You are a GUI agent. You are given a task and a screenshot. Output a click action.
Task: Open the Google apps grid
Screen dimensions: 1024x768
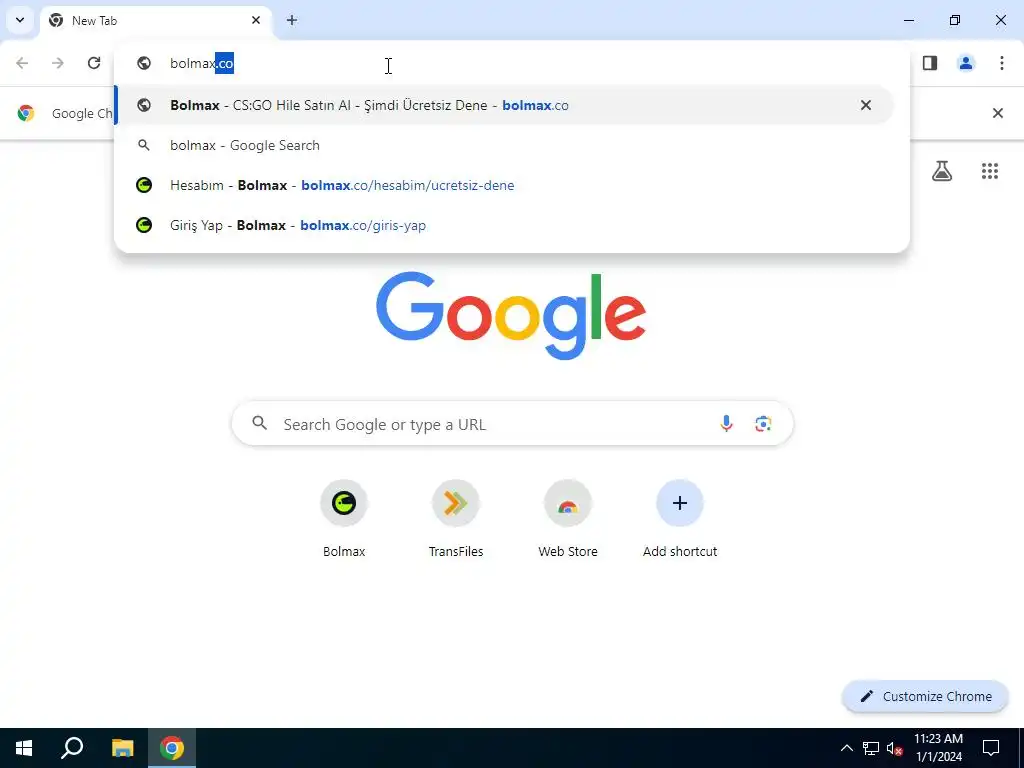990,171
